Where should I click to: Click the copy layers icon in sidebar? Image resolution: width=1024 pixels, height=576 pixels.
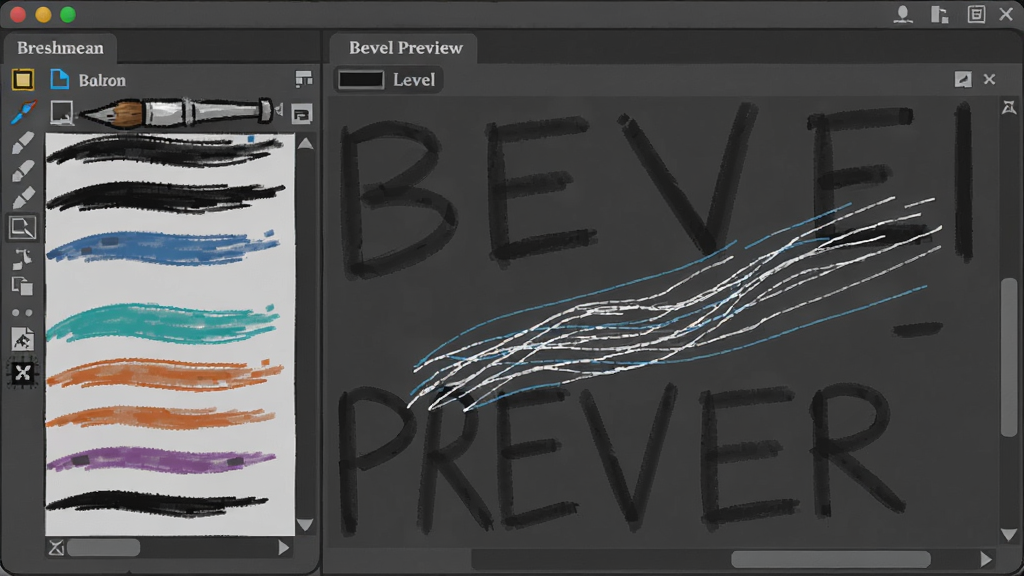click(x=22, y=285)
